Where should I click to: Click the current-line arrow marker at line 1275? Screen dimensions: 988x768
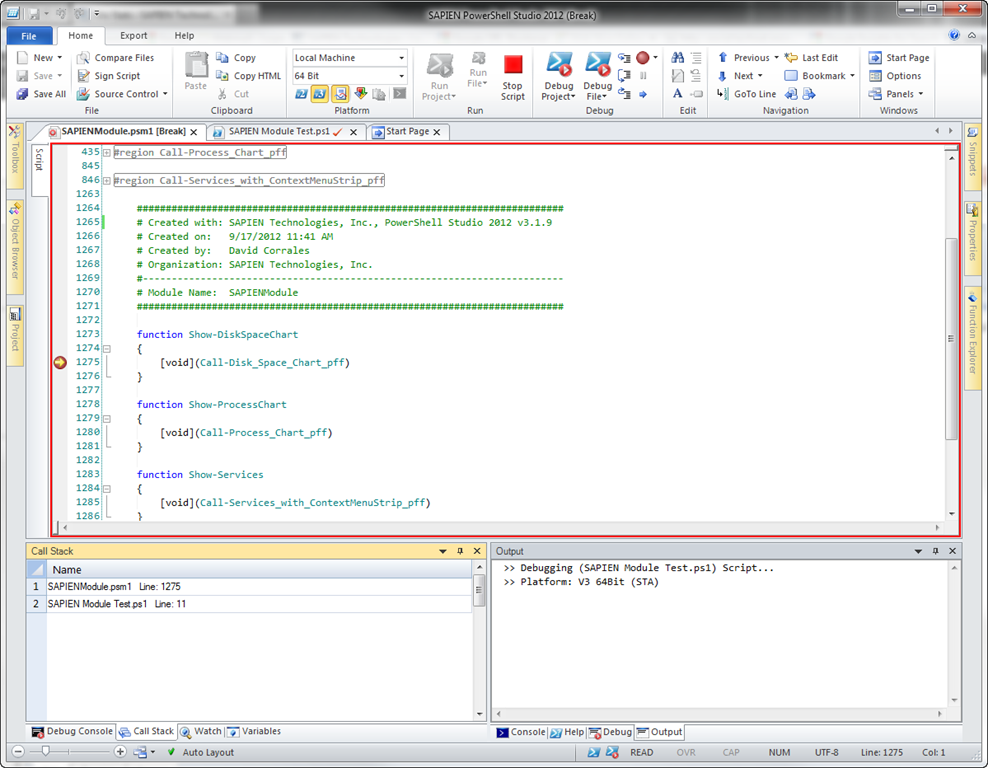[60, 362]
